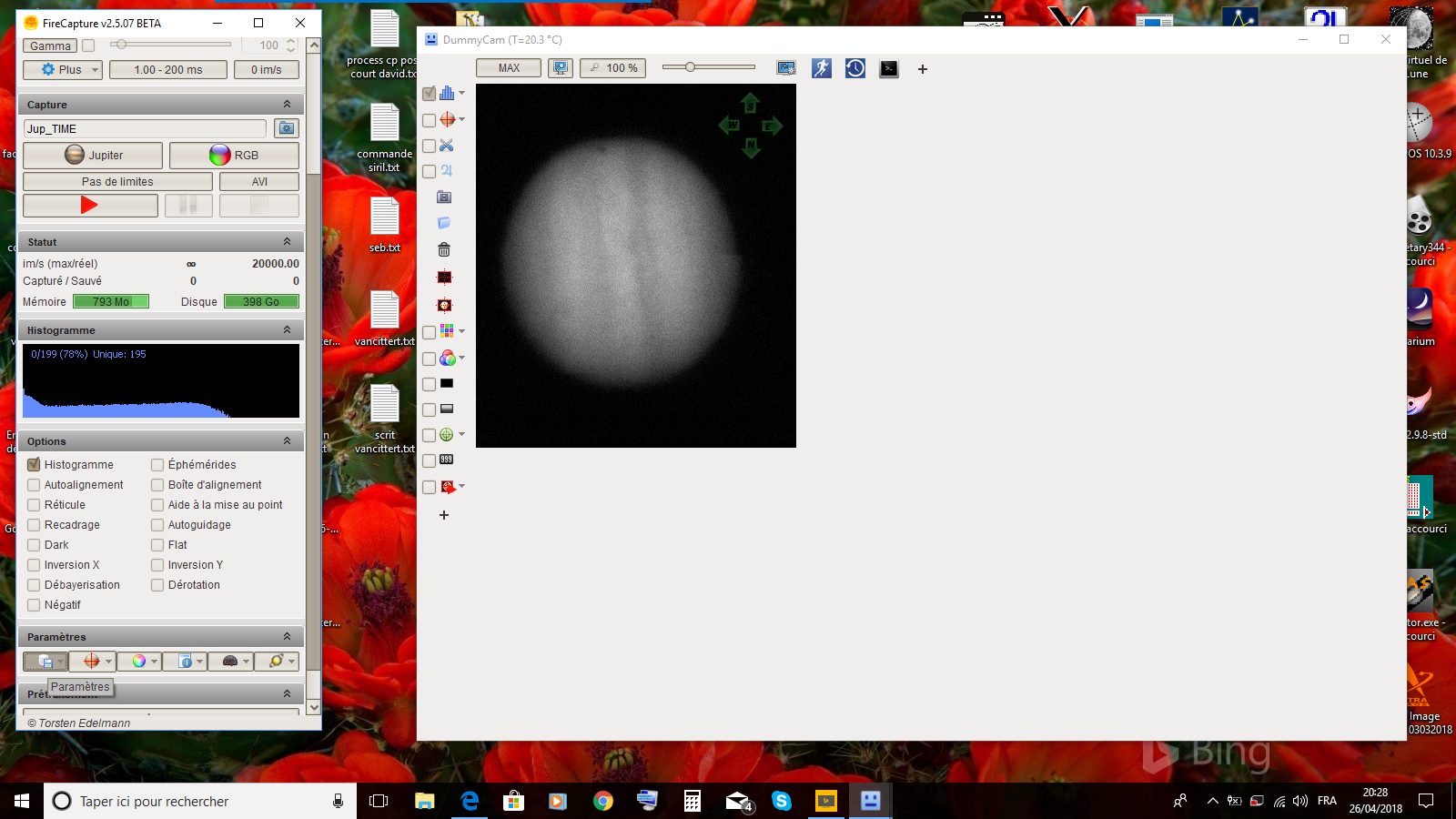Click the 1.00 - 200 ms exposure range button

coord(168,69)
